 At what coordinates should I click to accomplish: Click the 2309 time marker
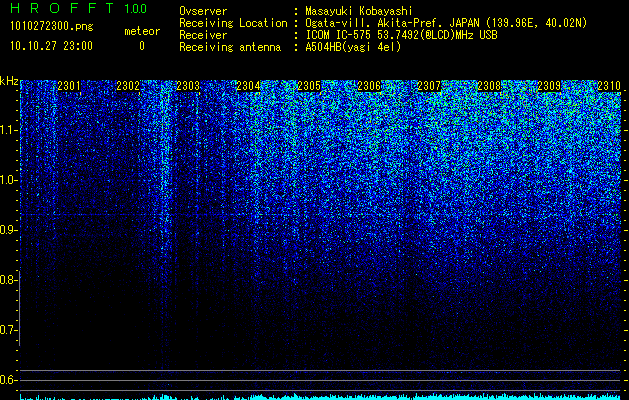[x=549, y=86]
